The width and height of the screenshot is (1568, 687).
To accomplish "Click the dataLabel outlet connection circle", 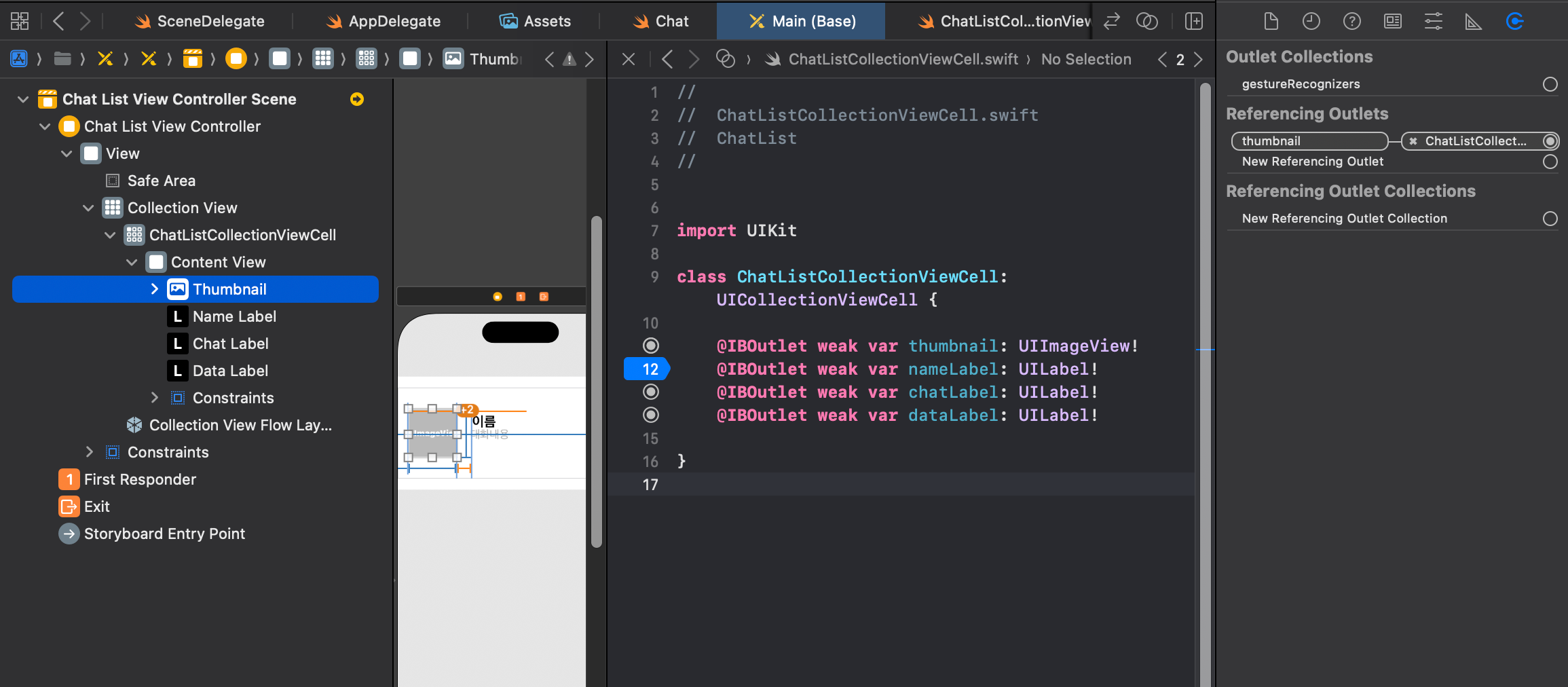I will [651, 415].
